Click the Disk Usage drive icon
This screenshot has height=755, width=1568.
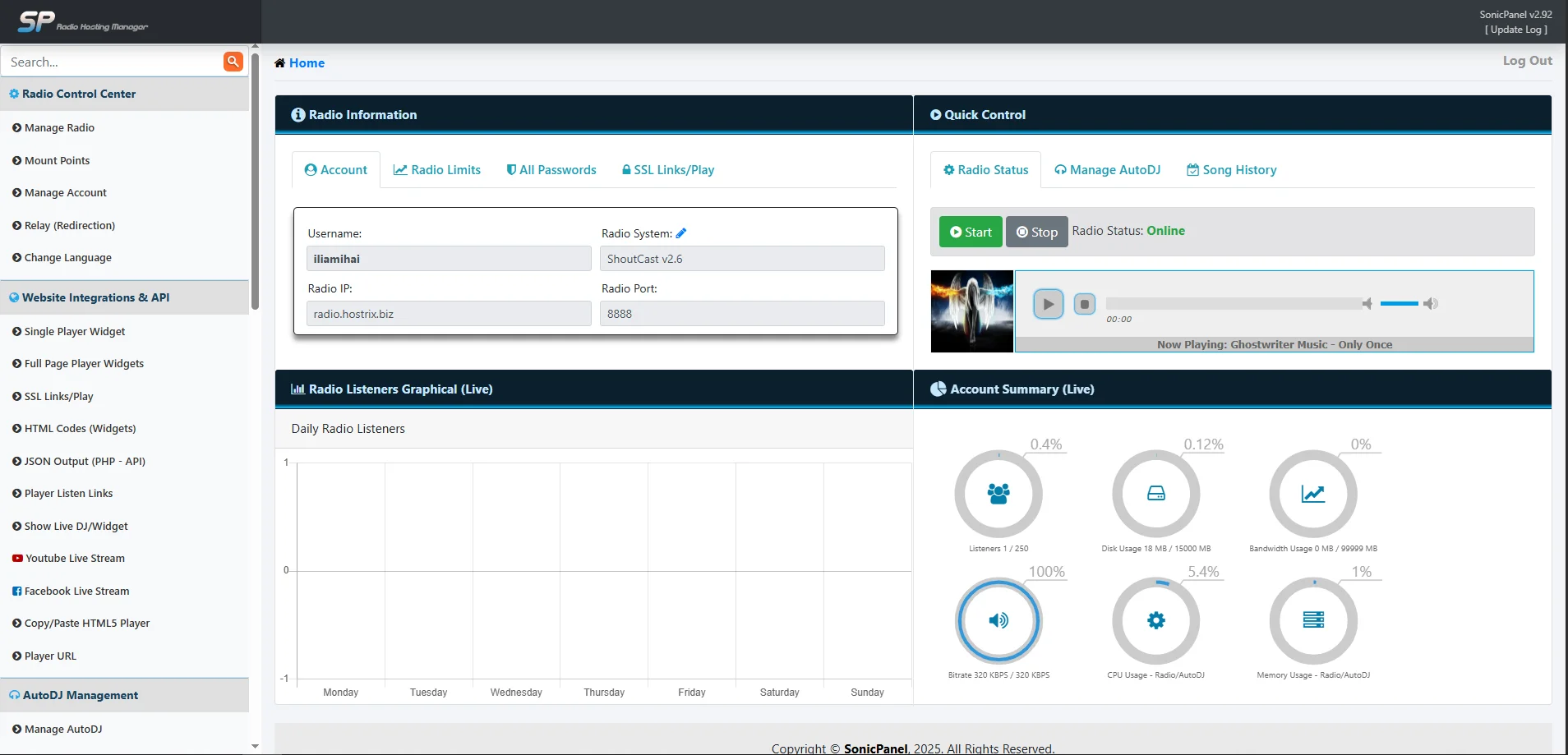tap(1155, 494)
